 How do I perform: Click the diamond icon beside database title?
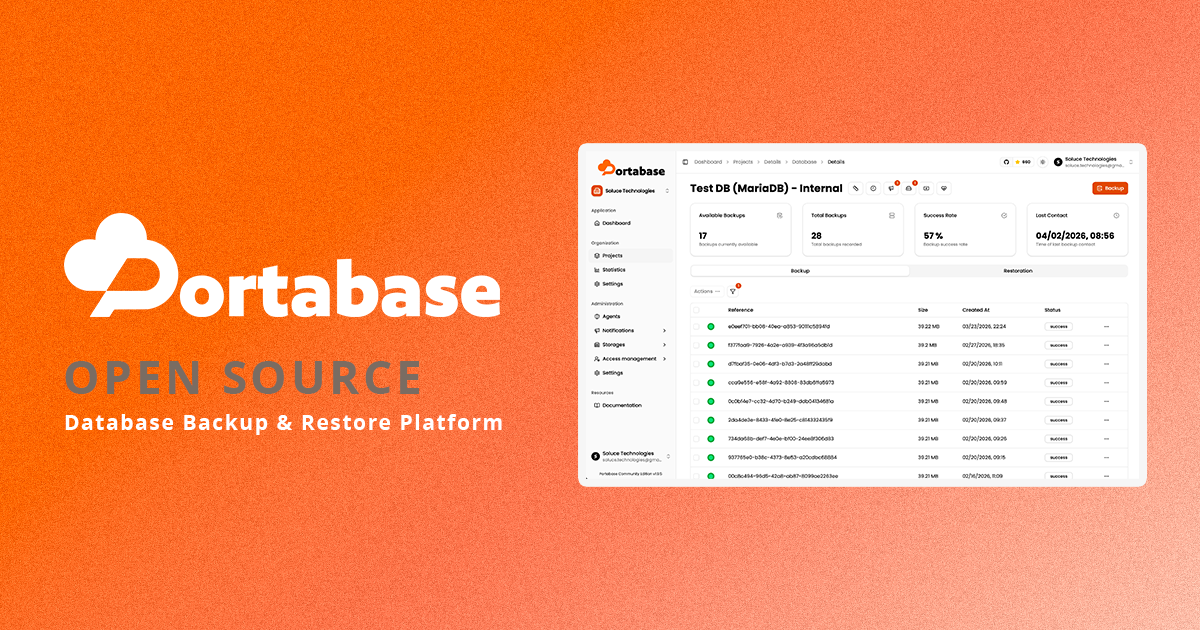(x=943, y=188)
